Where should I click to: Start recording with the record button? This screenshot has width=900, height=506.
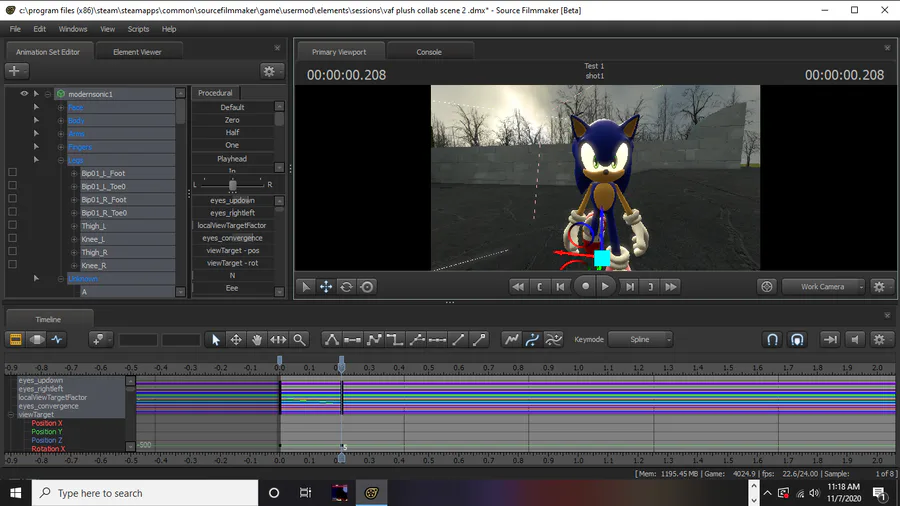click(585, 286)
